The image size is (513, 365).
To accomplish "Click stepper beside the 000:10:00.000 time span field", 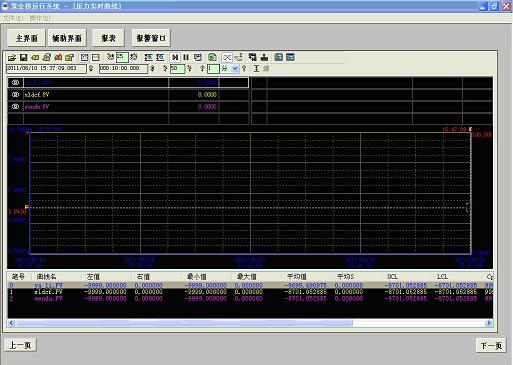I will point(152,69).
